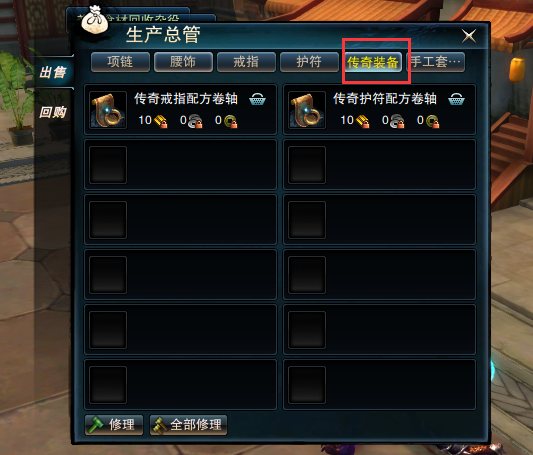Click gold ingot price icon of ring scroll
This screenshot has width=533, height=455.
click(x=160, y=121)
